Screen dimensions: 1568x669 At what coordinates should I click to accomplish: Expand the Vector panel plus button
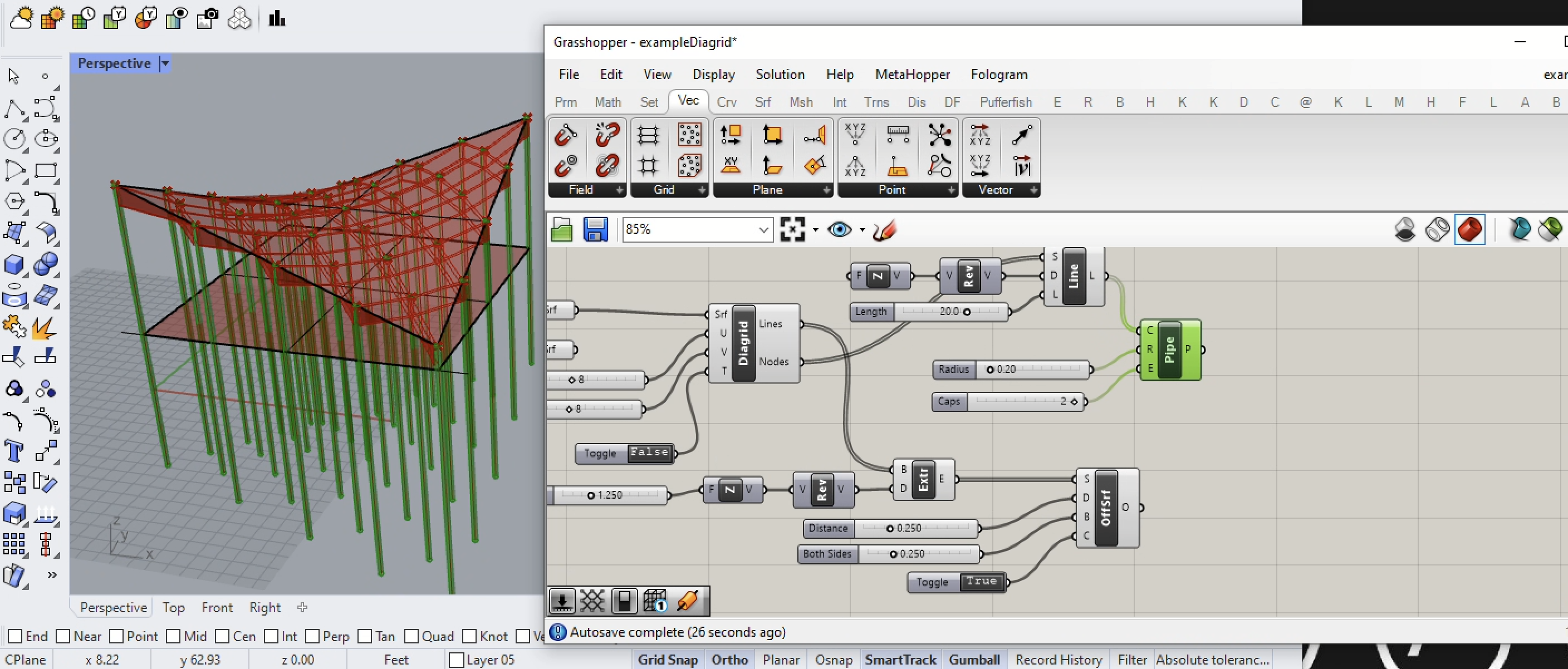pyautogui.click(x=1033, y=190)
